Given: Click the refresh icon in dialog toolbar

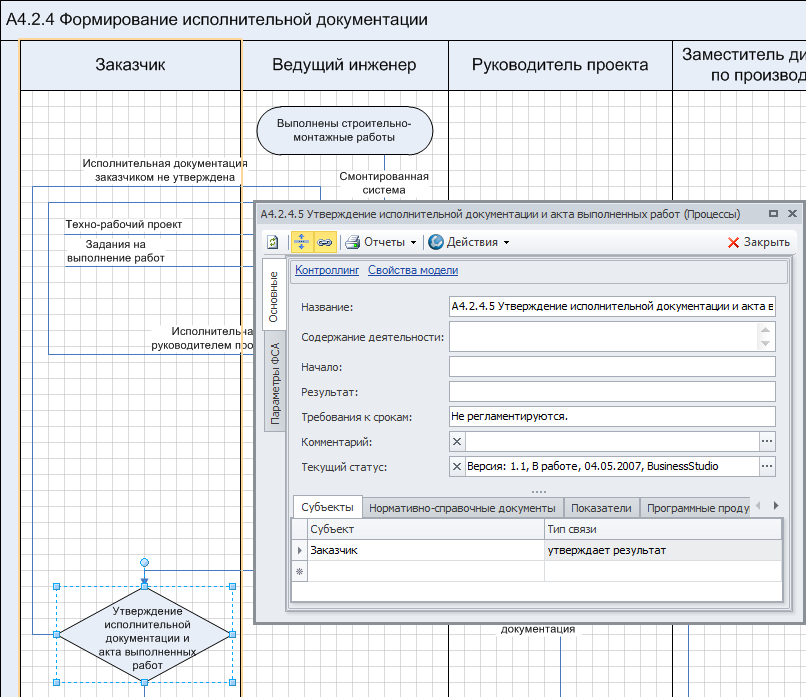Looking at the screenshot, I should click(273, 242).
